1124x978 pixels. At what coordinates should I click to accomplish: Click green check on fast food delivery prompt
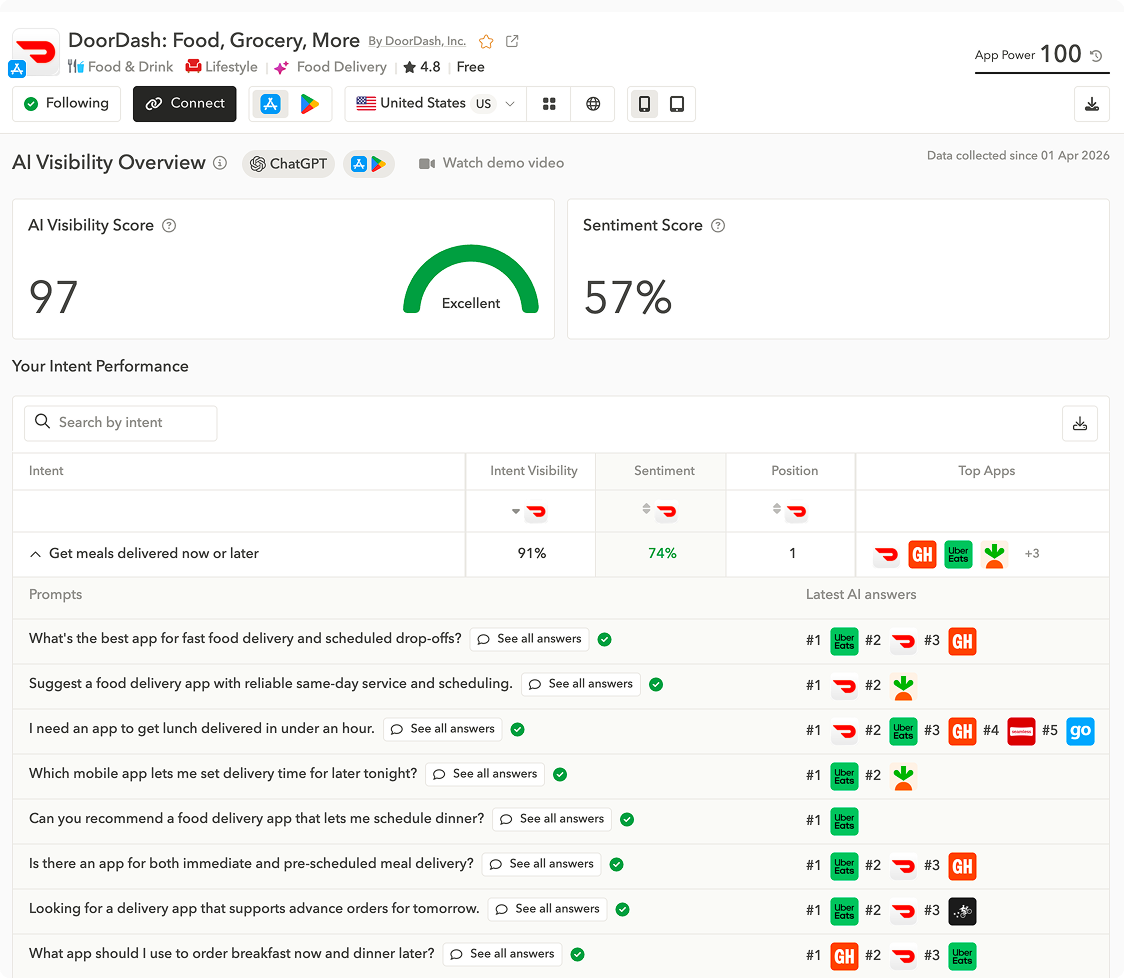coord(604,640)
